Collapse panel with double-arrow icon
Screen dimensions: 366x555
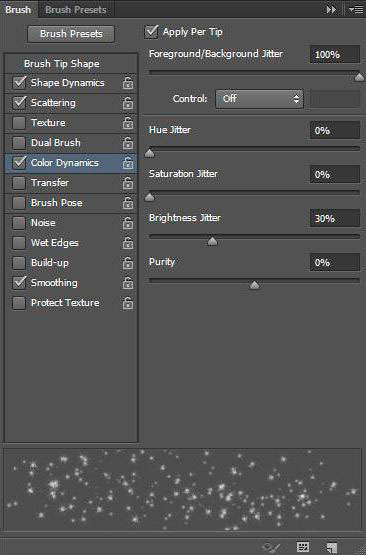pyautogui.click(x=331, y=10)
